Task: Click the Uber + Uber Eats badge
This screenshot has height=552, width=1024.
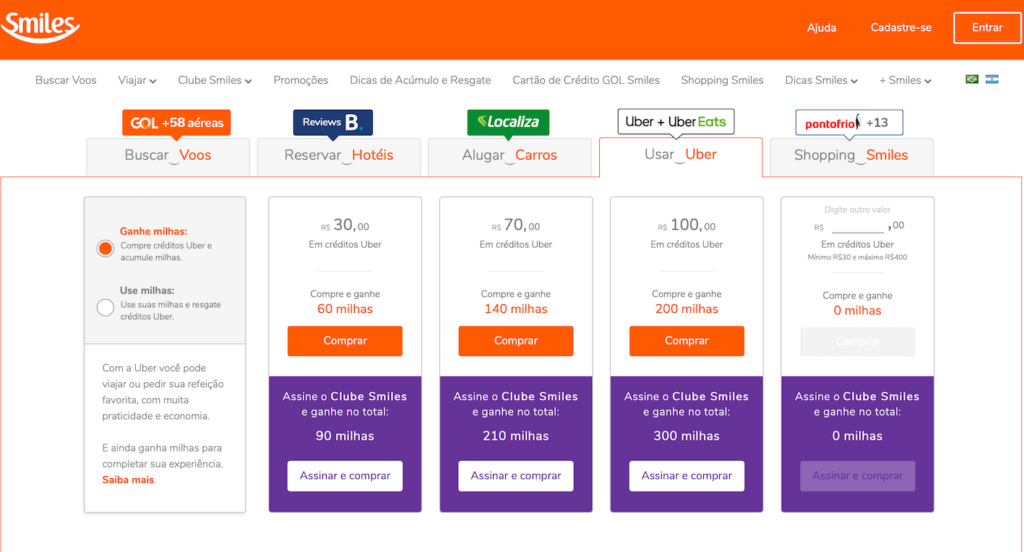Action: (x=676, y=122)
